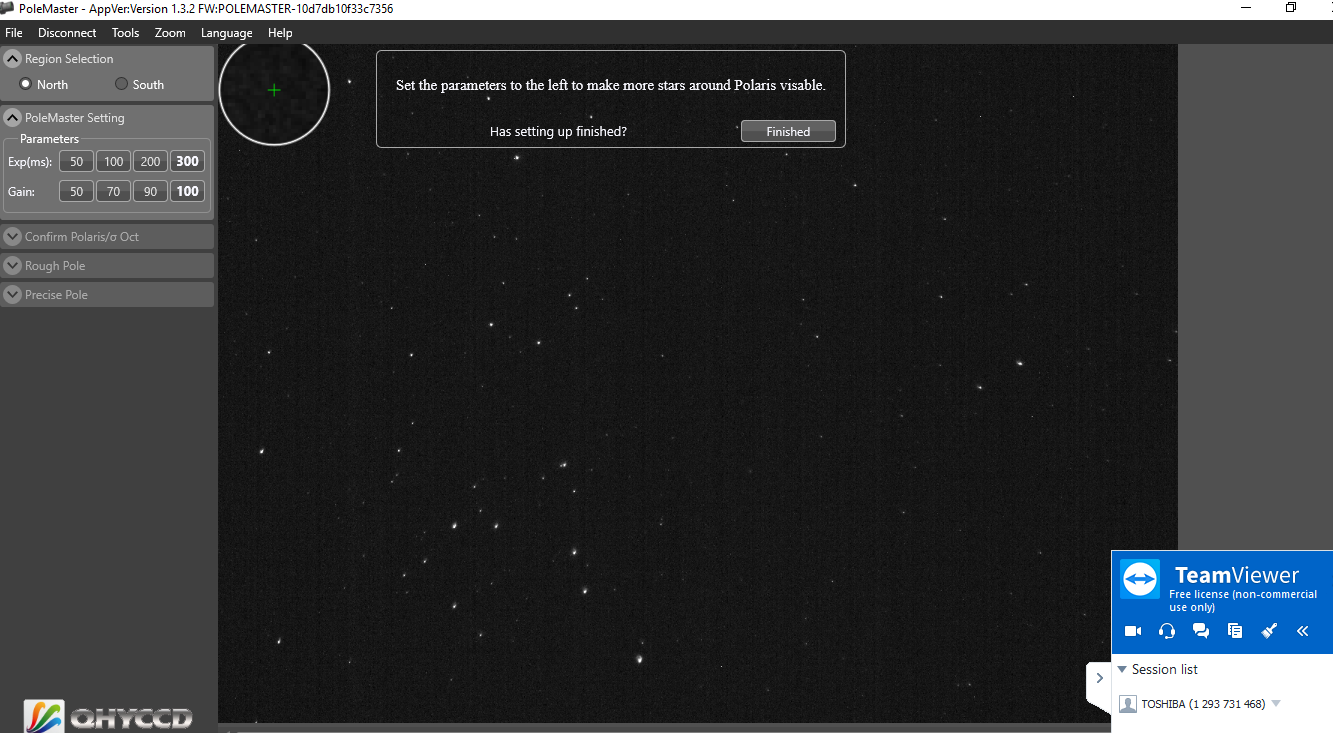Viewport: 1333px width, 733px height.
Task: Open the TOSHIBA session dropdown arrow
Action: pos(1276,704)
